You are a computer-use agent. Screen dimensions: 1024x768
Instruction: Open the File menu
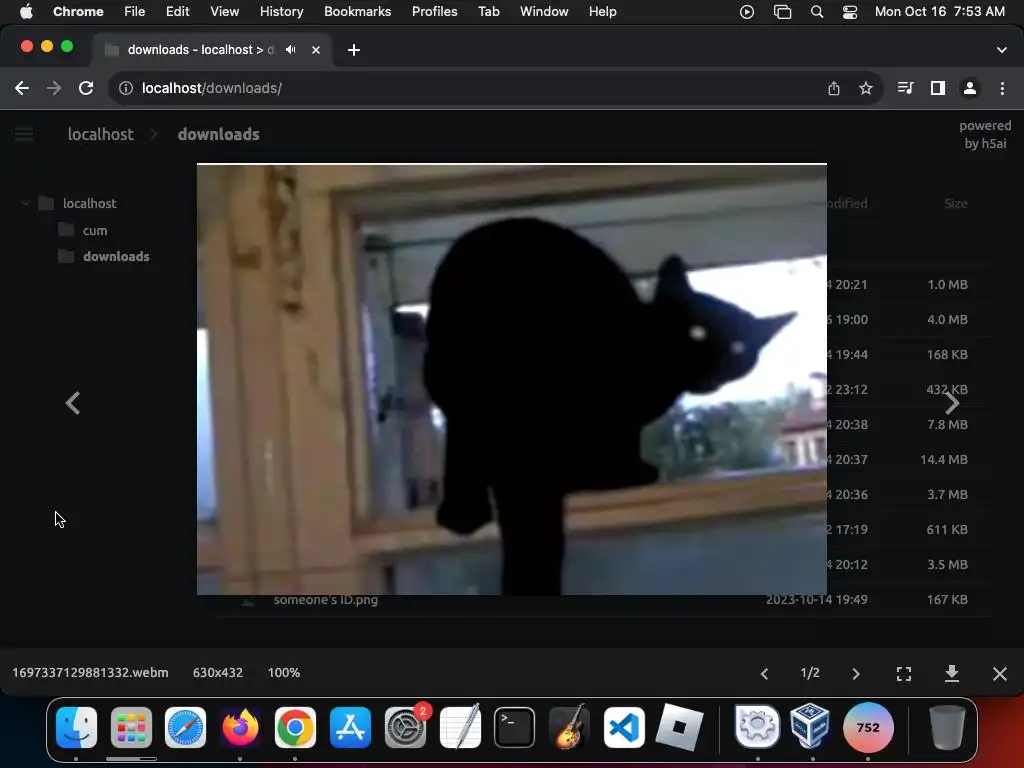click(x=135, y=11)
